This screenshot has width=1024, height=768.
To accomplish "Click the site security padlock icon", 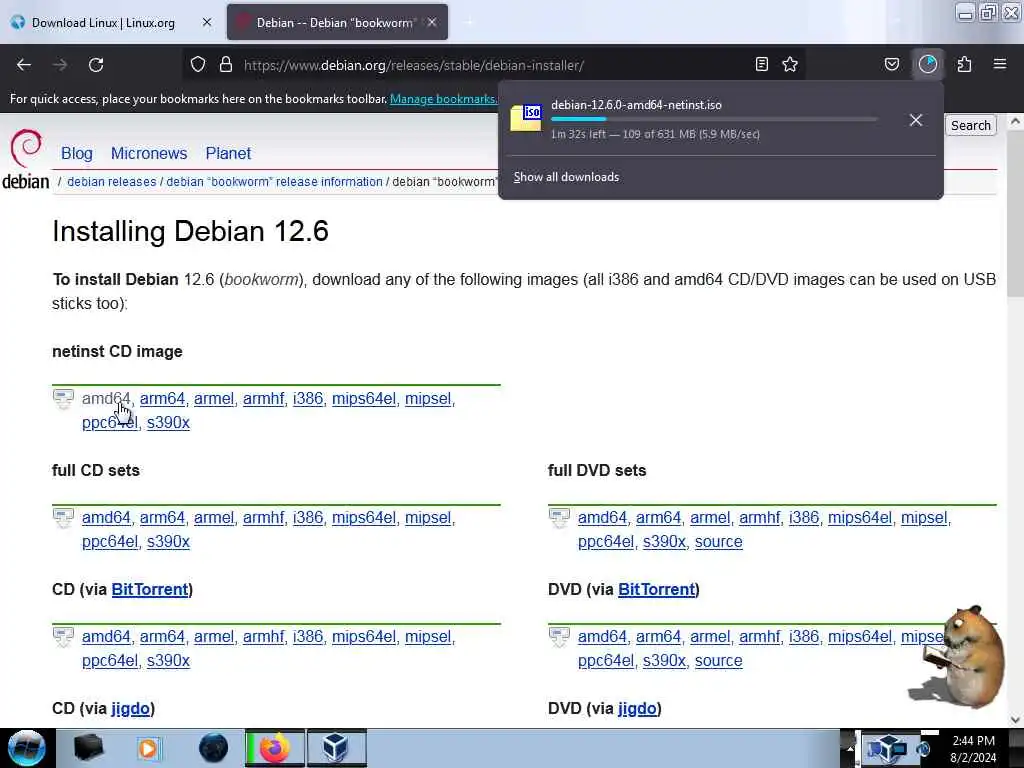I will coord(226,65).
